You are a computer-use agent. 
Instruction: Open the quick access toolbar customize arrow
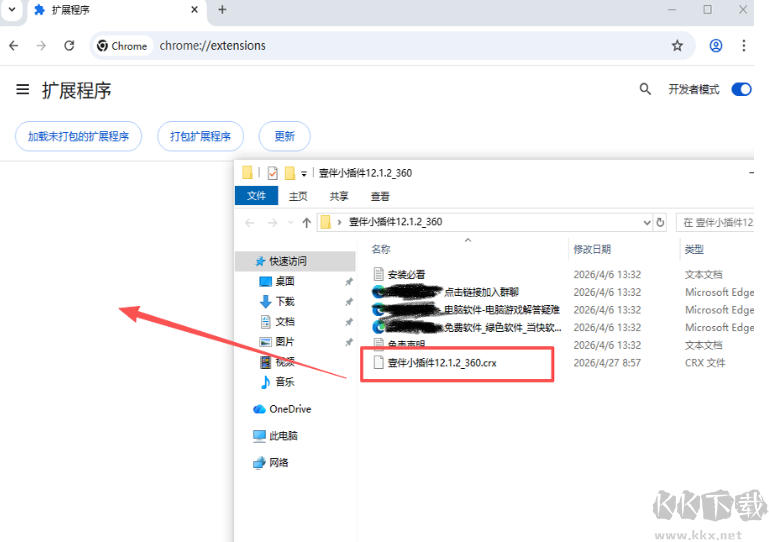(x=304, y=173)
